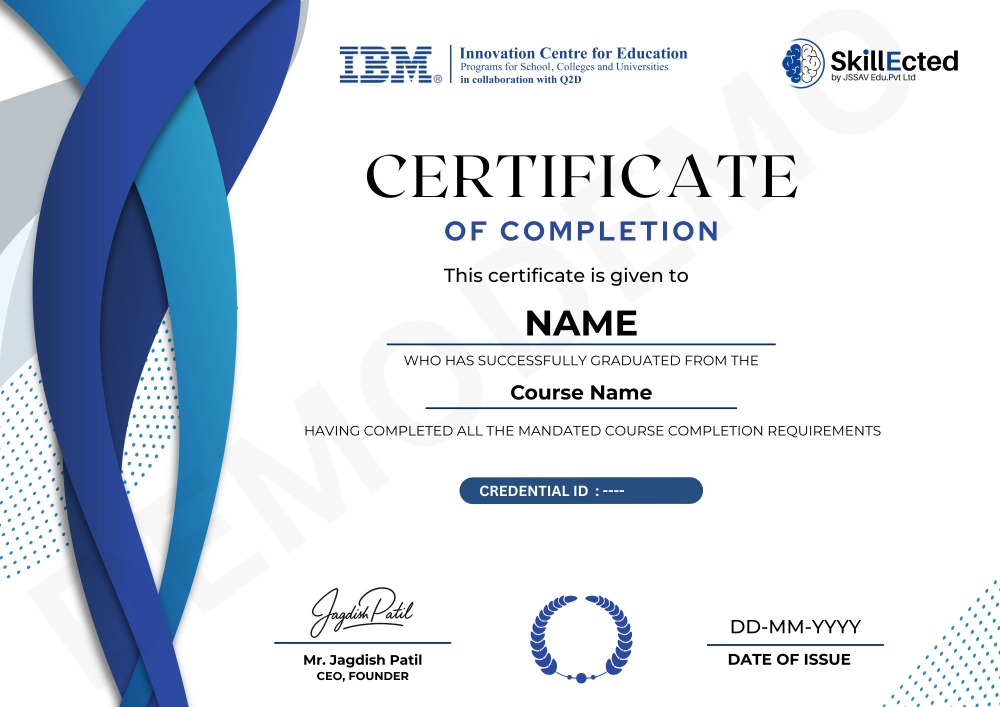Click the Jagdish Patil handwritten signature
This screenshot has width=1000, height=707.
pos(362,612)
